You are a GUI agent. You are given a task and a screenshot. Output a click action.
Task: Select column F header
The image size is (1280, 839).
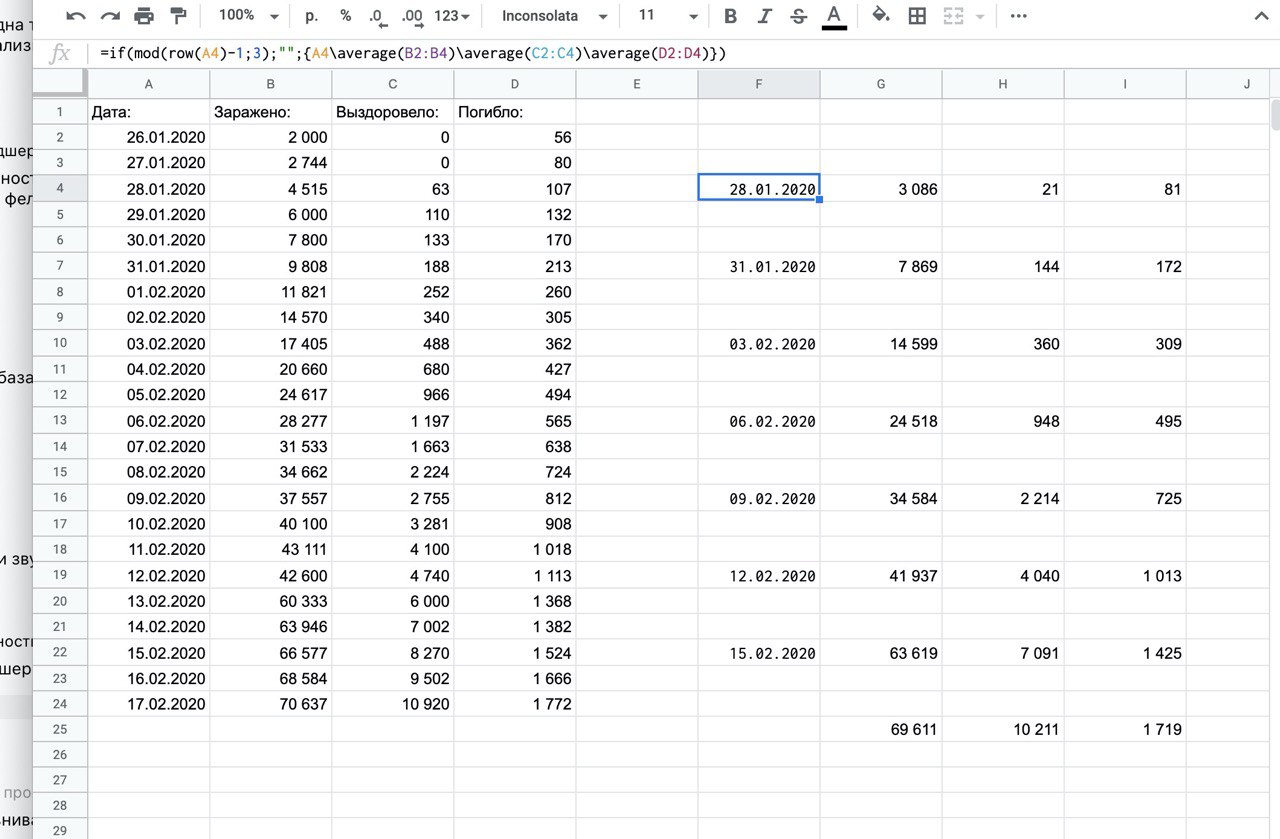759,84
